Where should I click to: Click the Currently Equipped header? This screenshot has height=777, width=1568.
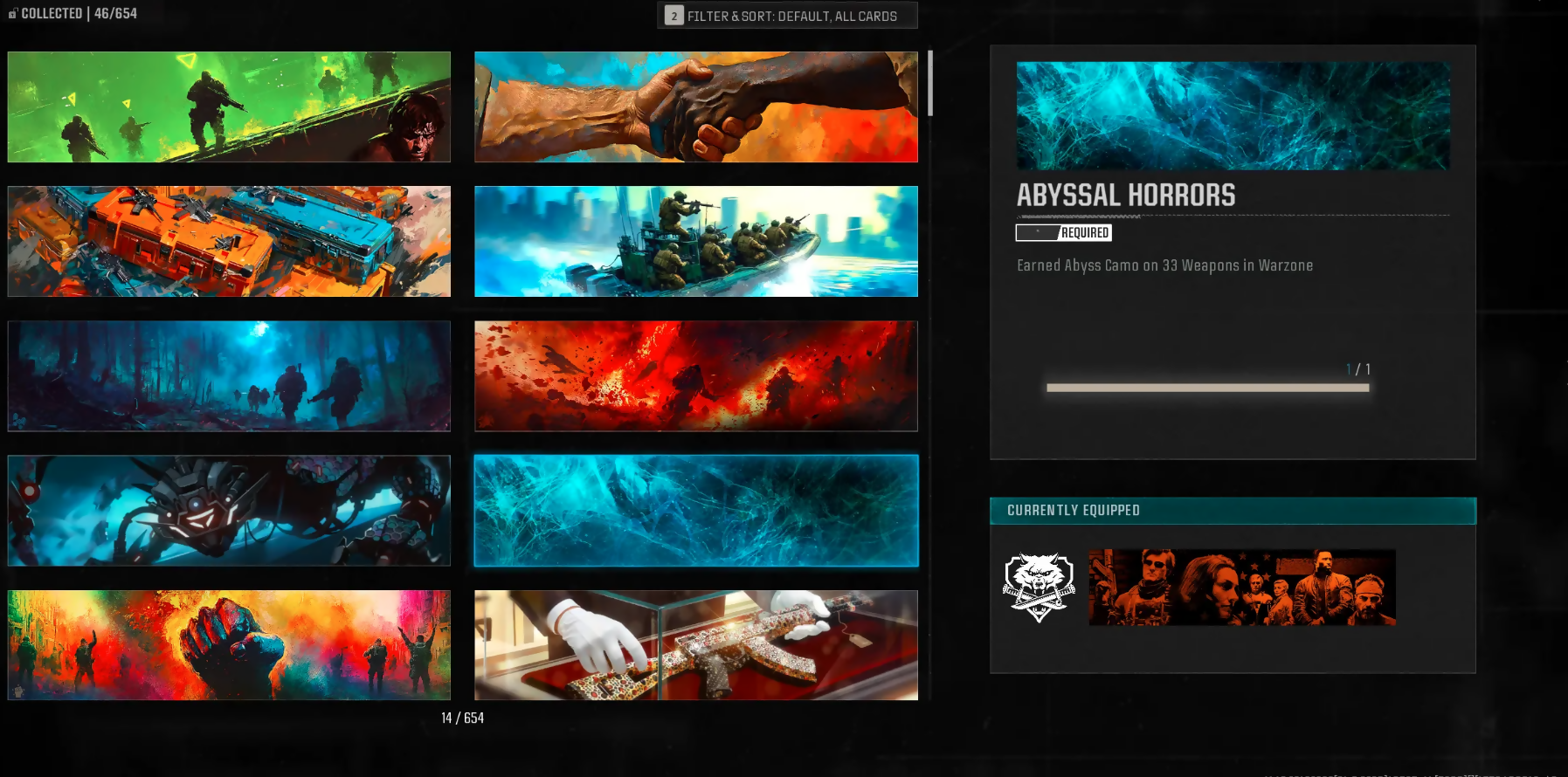click(1232, 511)
